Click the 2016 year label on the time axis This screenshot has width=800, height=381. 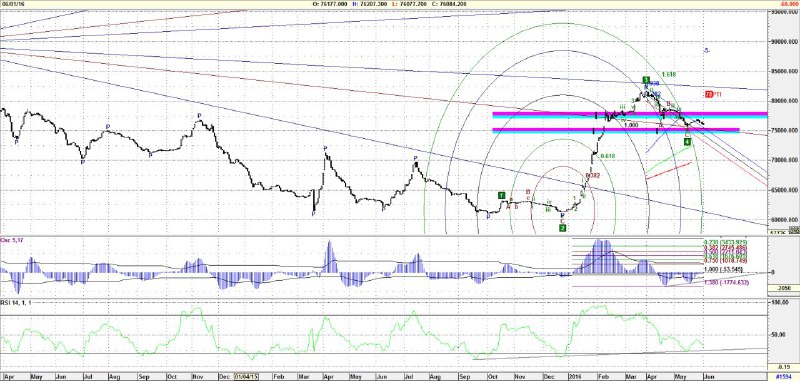click(574, 377)
